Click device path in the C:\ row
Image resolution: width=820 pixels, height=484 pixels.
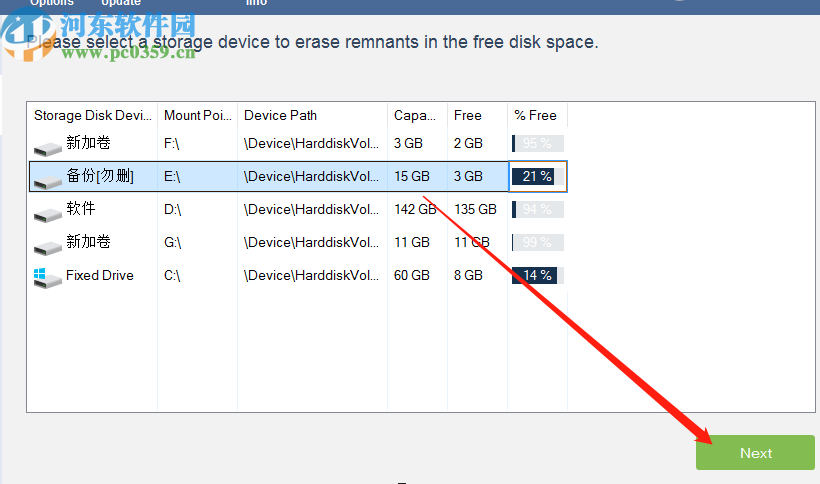tap(311, 275)
